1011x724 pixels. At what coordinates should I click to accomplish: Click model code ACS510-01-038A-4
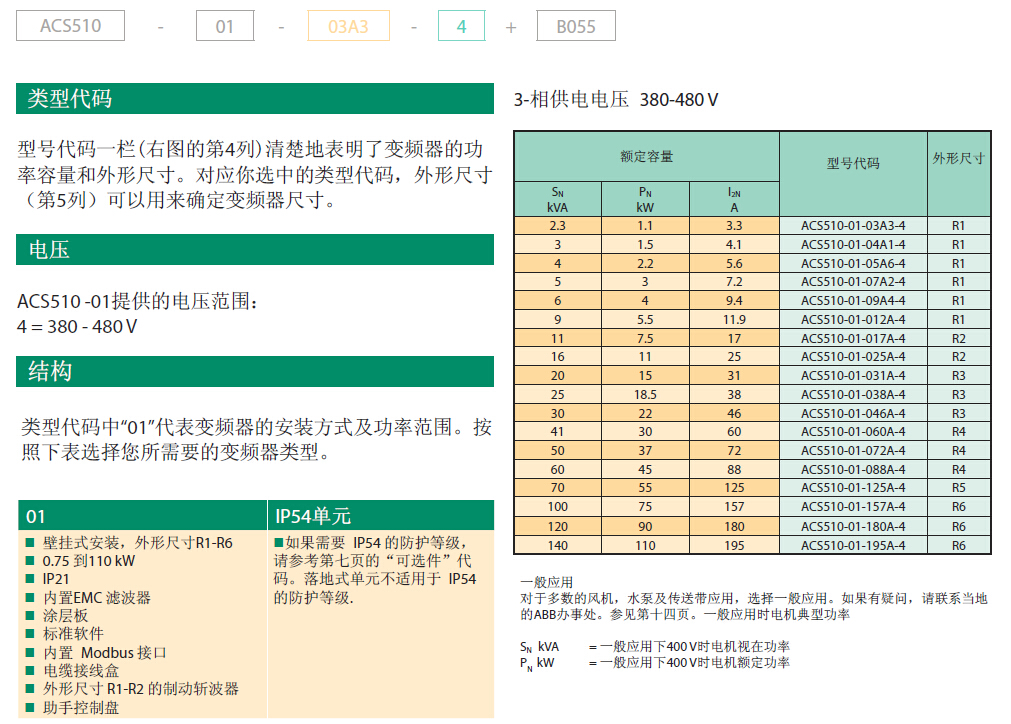tap(853, 394)
